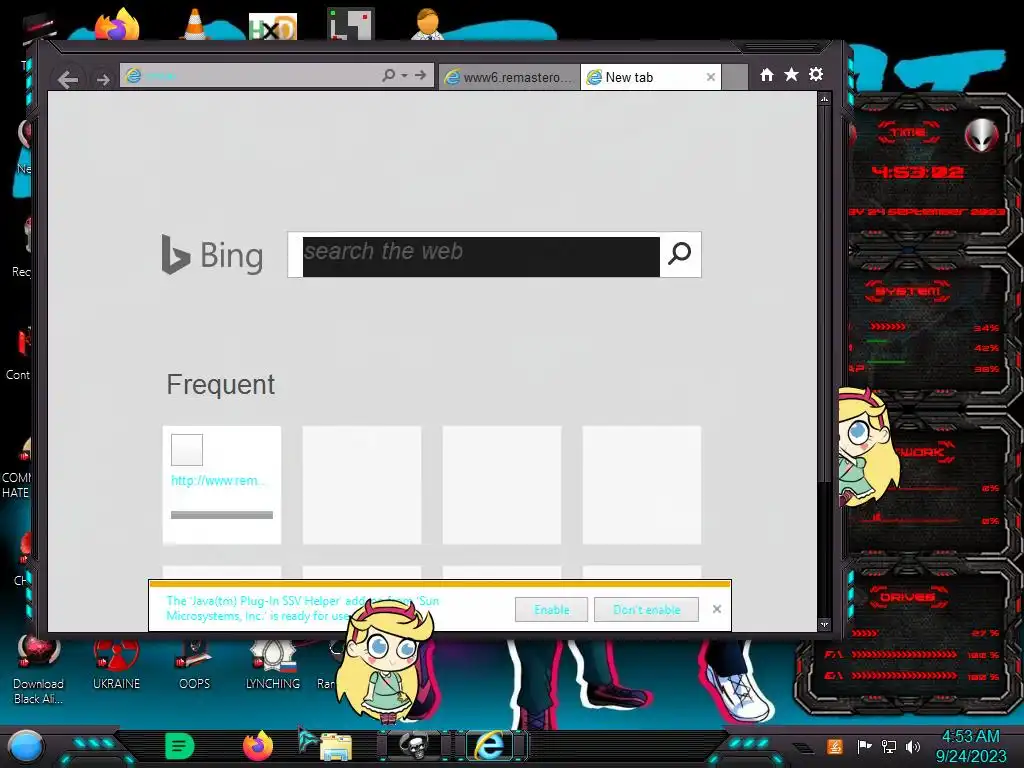Click the Internet Explorer taskbar button
1024x768 pixels.
[492, 745]
